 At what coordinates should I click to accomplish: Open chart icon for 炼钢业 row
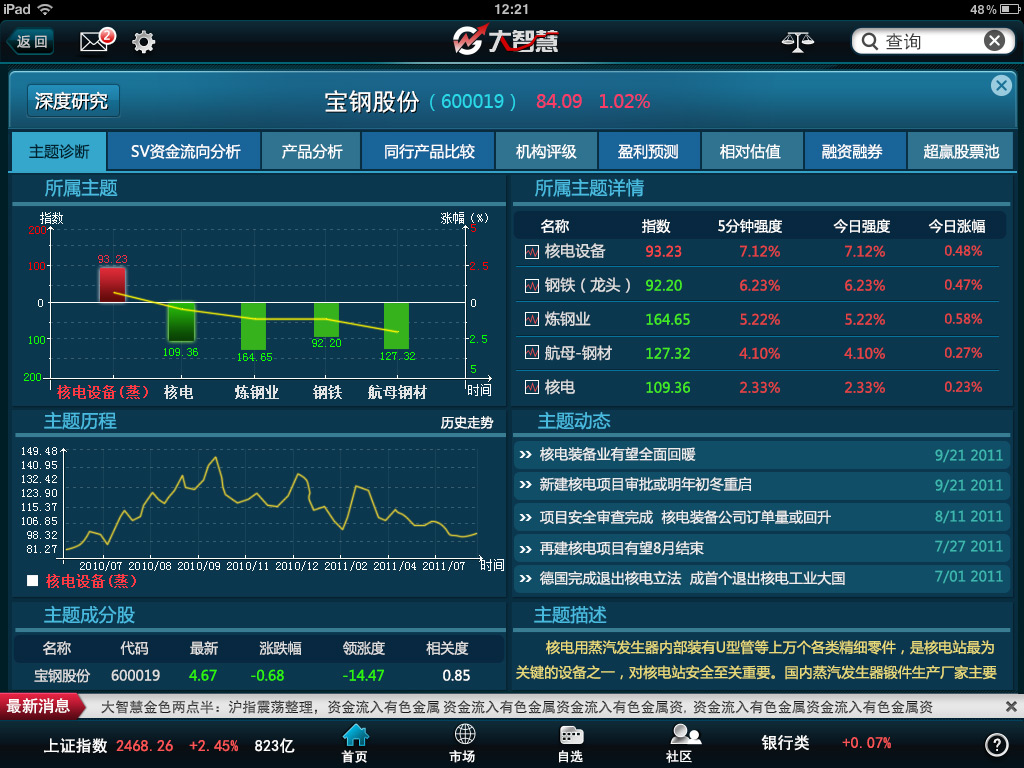tap(532, 319)
